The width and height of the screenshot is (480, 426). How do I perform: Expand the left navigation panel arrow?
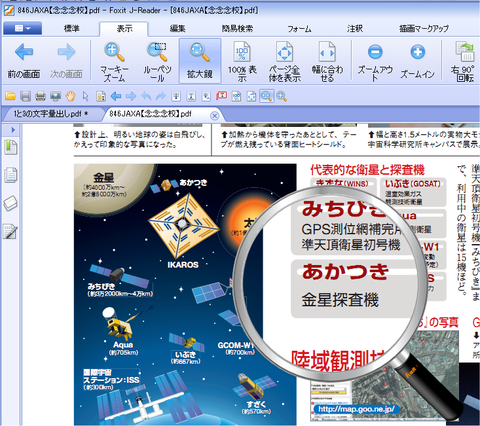[13, 130]
